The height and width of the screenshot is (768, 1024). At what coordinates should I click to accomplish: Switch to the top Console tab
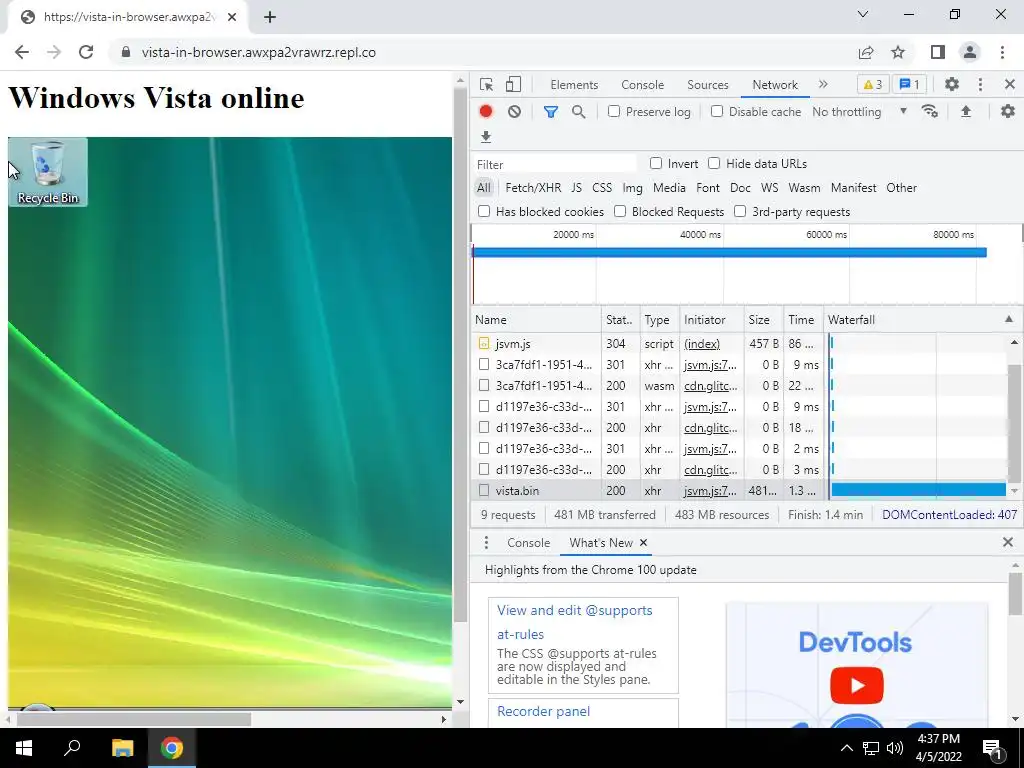[x=643, y=85]
